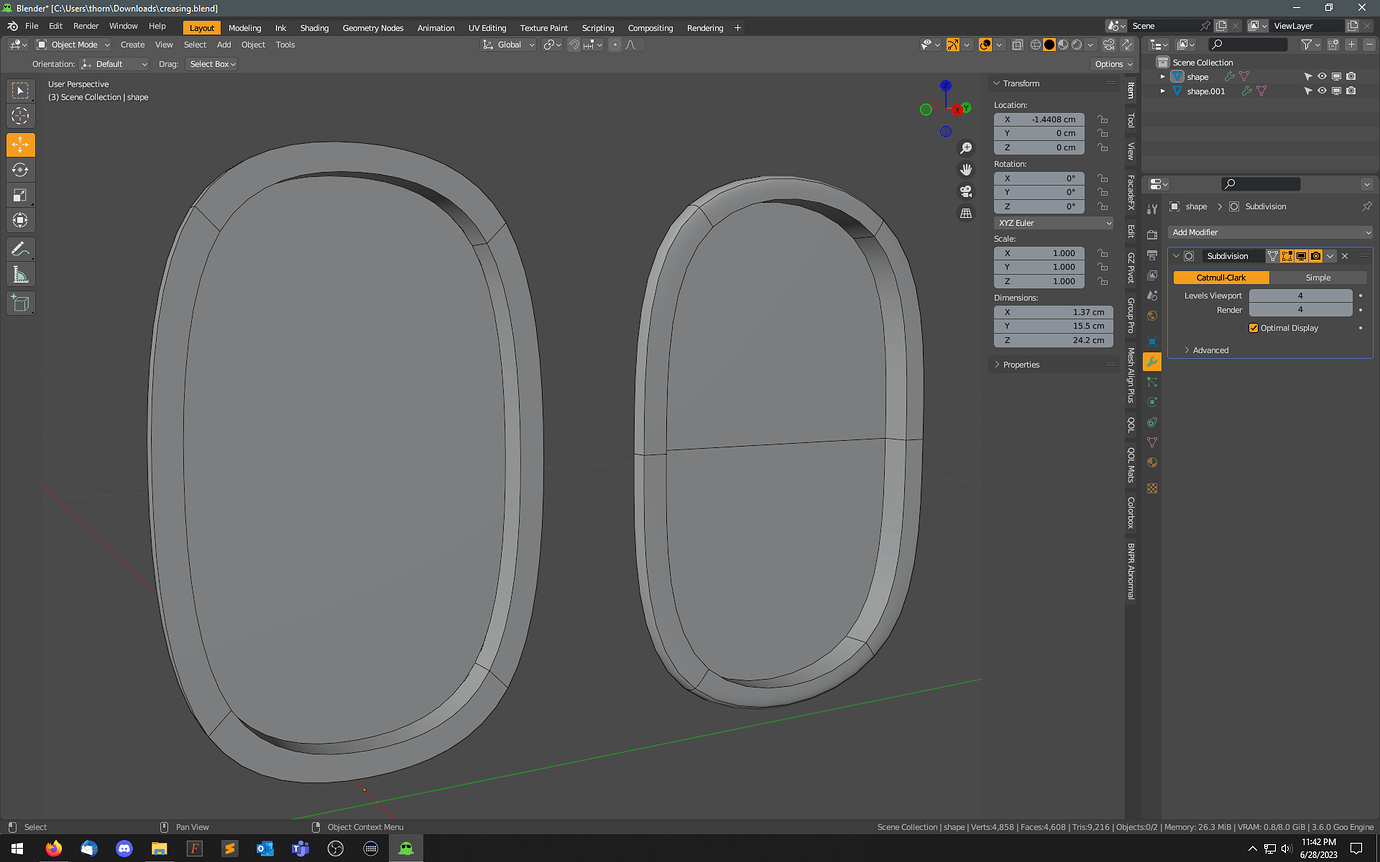The height and width of the screenshot is (862, 1380).
Task: Select the Cursor tool in viewport toolbar
Action: pos(20,115)
